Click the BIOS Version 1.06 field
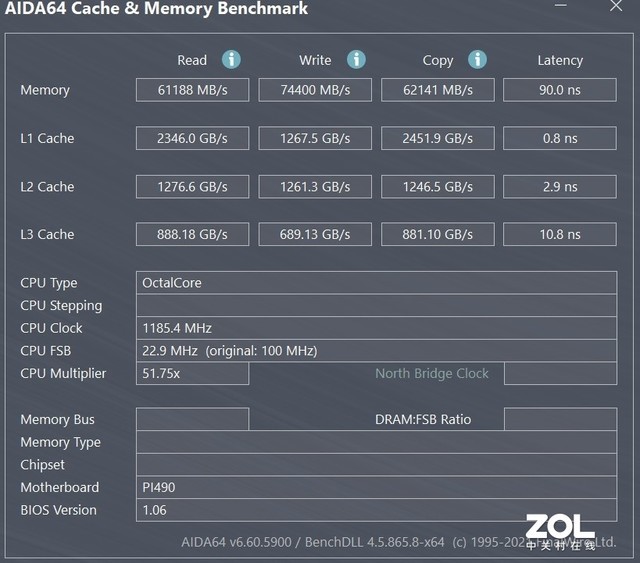 [376, 510]
